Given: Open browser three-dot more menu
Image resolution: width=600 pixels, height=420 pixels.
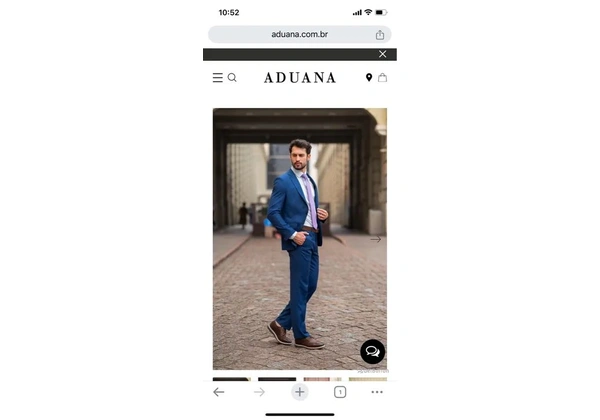Looking at the screenshot, I should (x=377, y=392).
